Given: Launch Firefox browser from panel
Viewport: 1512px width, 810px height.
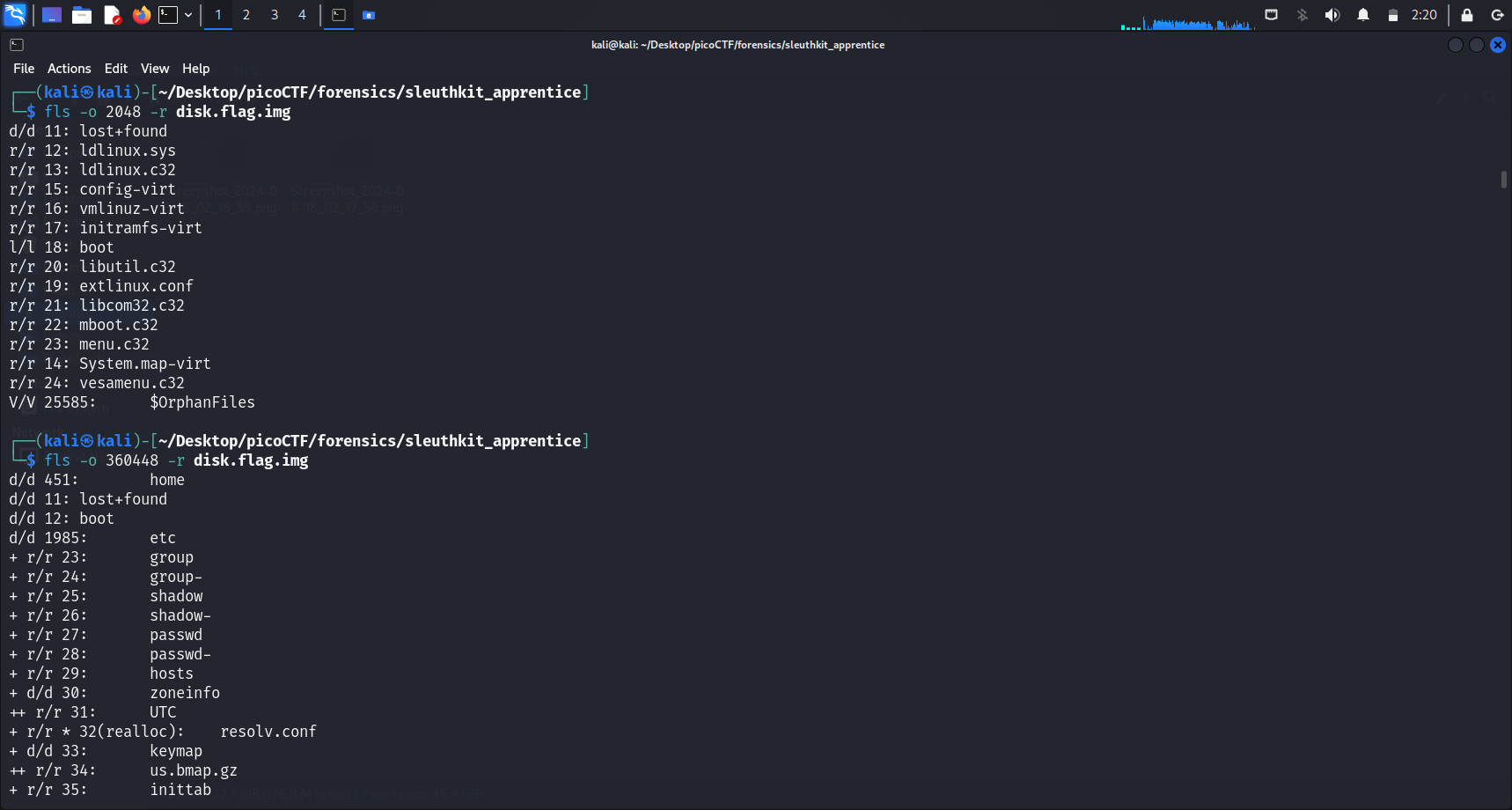Looking at the screenshot, I should click(x=141, y=15).
